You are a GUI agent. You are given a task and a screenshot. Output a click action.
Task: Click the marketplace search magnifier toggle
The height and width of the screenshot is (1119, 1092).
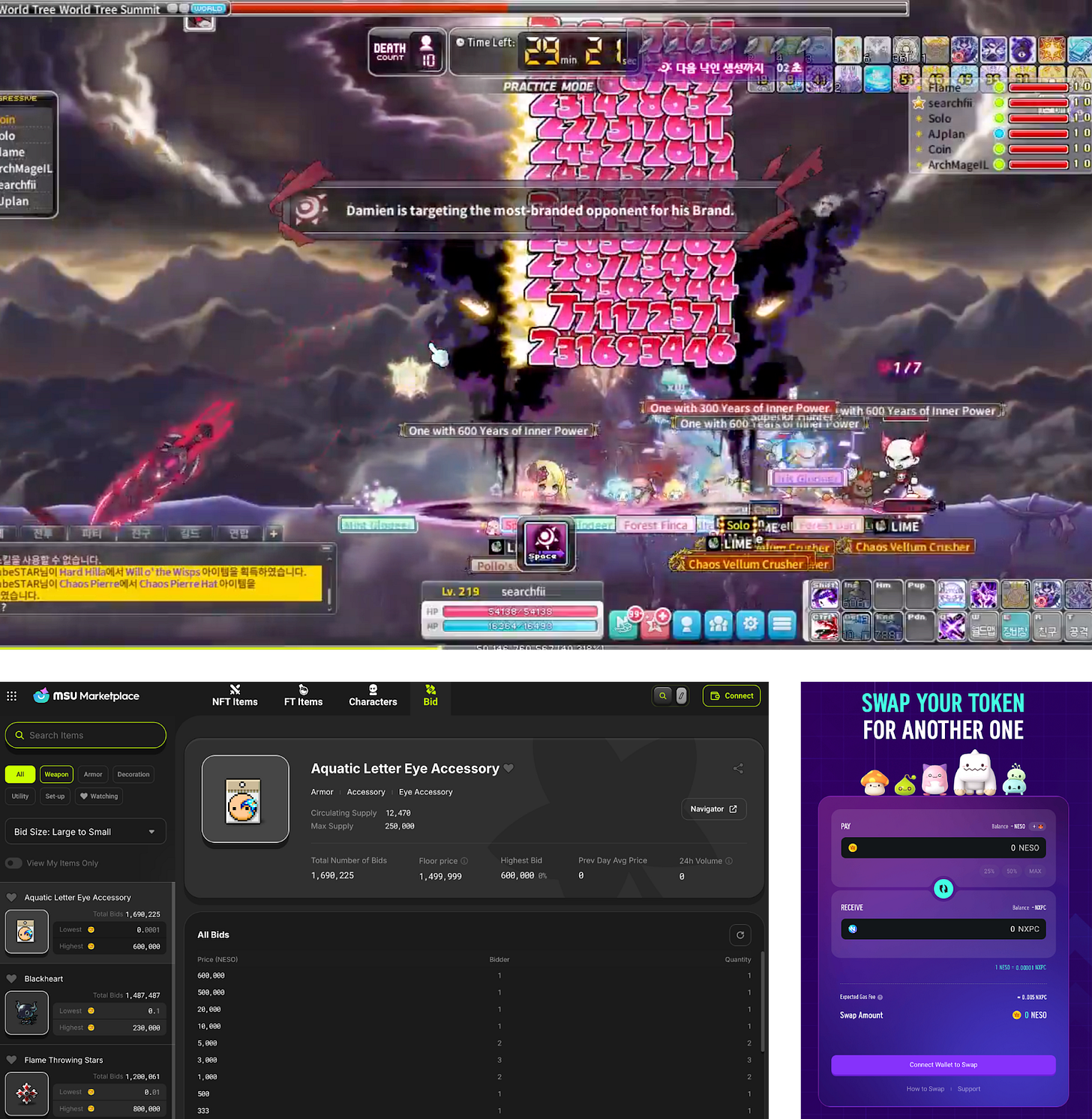click(x=663, y=696)
